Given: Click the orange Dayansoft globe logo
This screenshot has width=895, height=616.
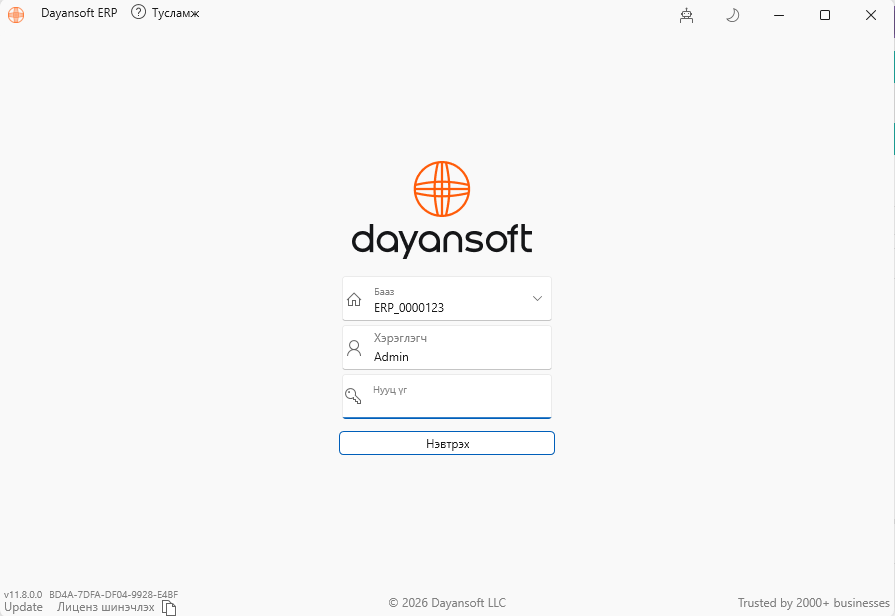Looking at the screenshot, I should click(442, 189).
